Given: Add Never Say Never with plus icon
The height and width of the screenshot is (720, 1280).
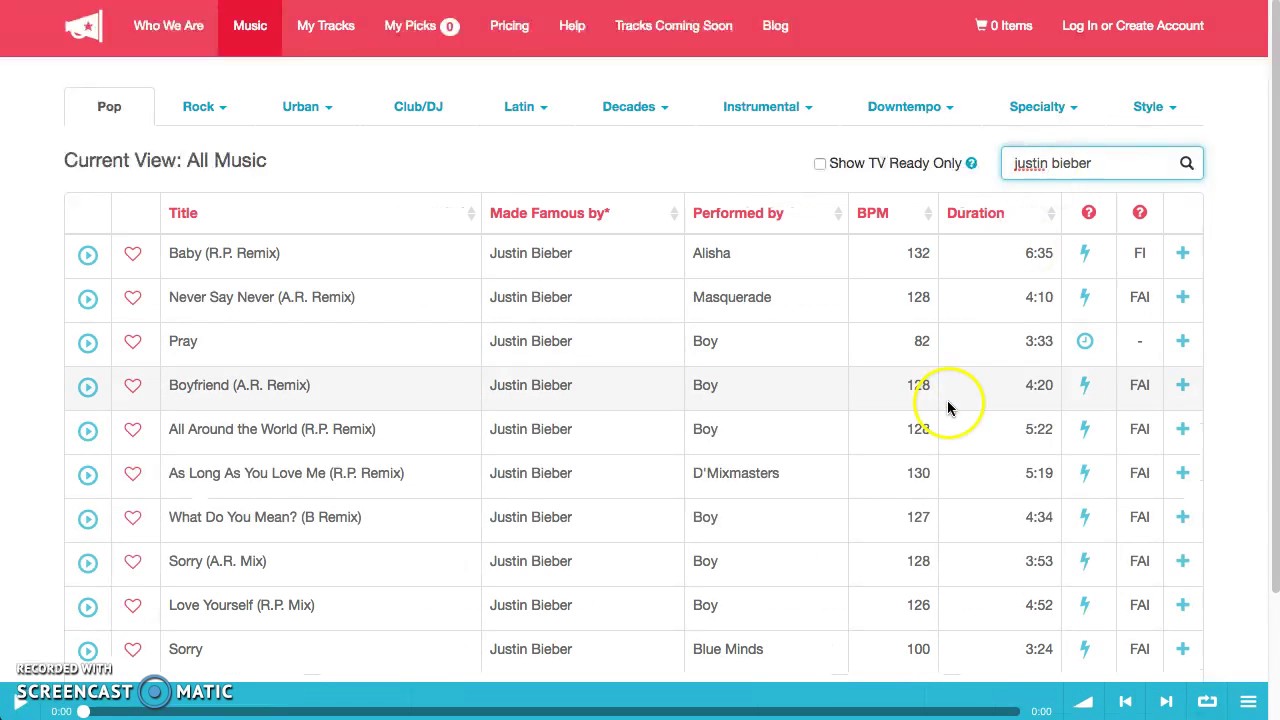Looking at the screenshot, I should [x=1183, y=297].
